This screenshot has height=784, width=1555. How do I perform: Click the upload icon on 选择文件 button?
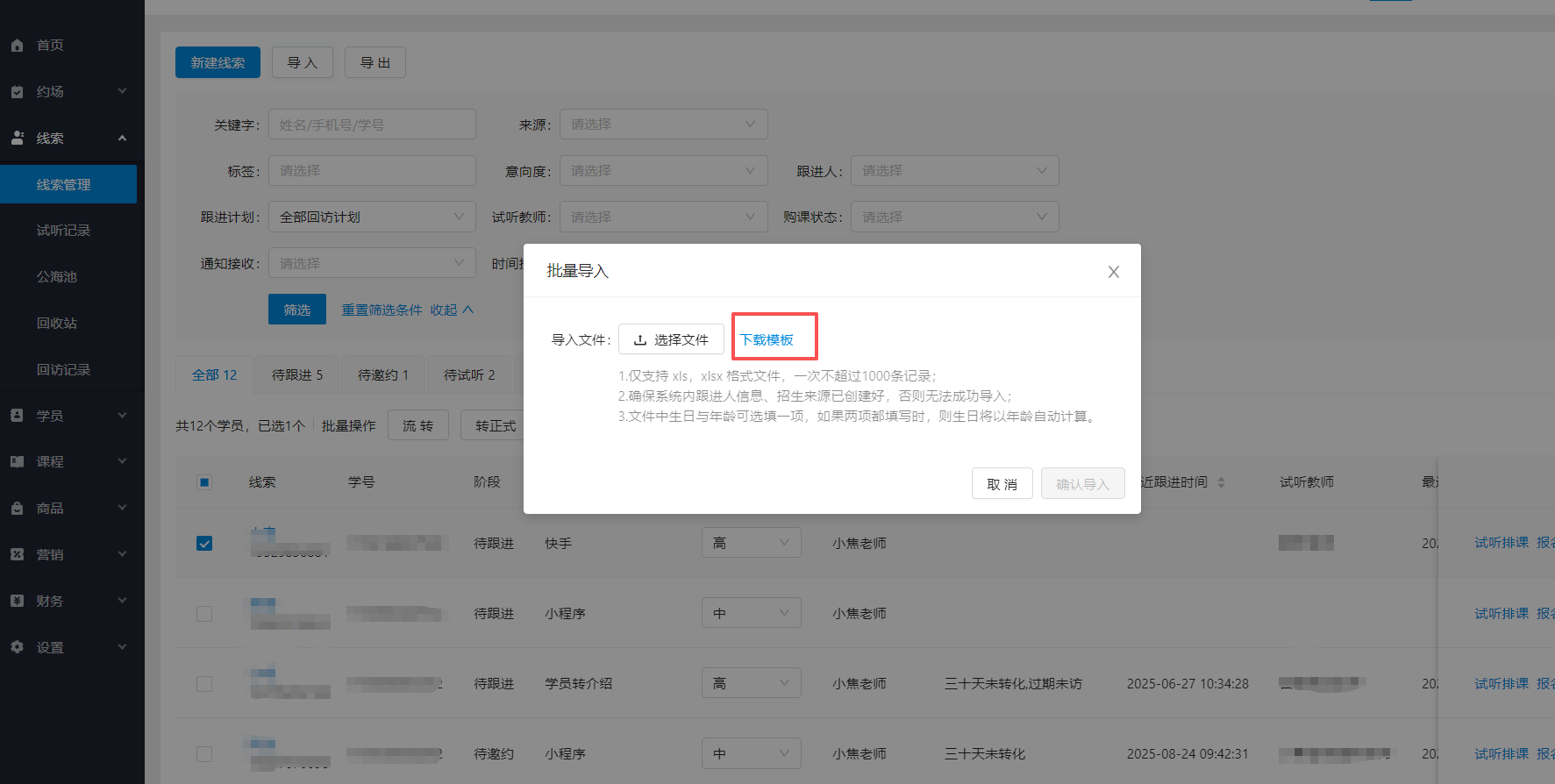[640, 340]
